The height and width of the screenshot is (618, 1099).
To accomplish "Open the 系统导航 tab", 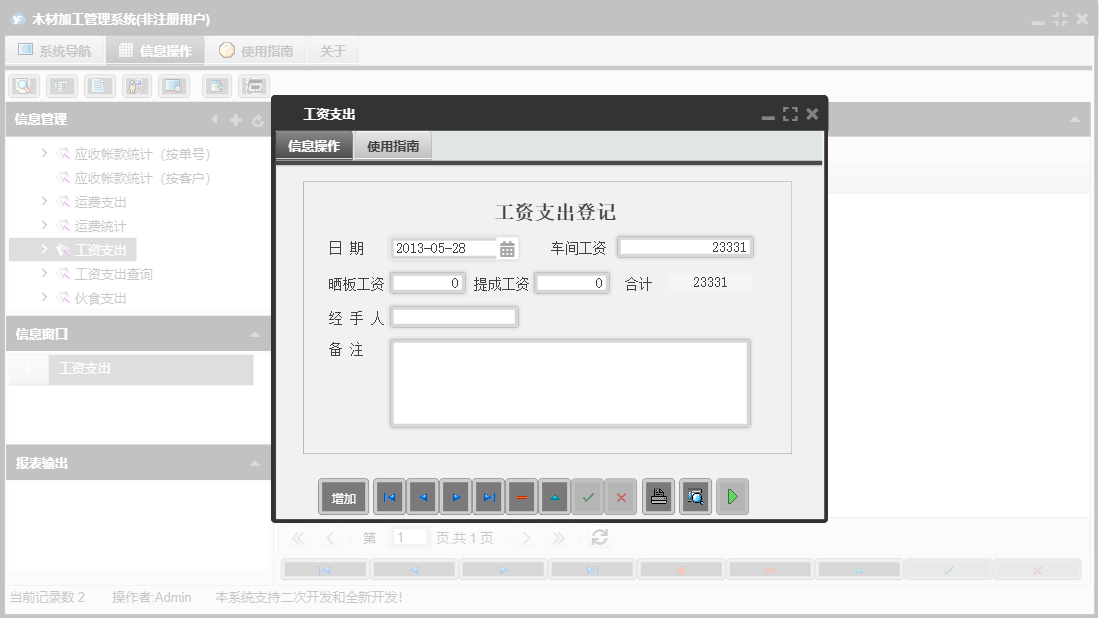I will pos(55,49).
